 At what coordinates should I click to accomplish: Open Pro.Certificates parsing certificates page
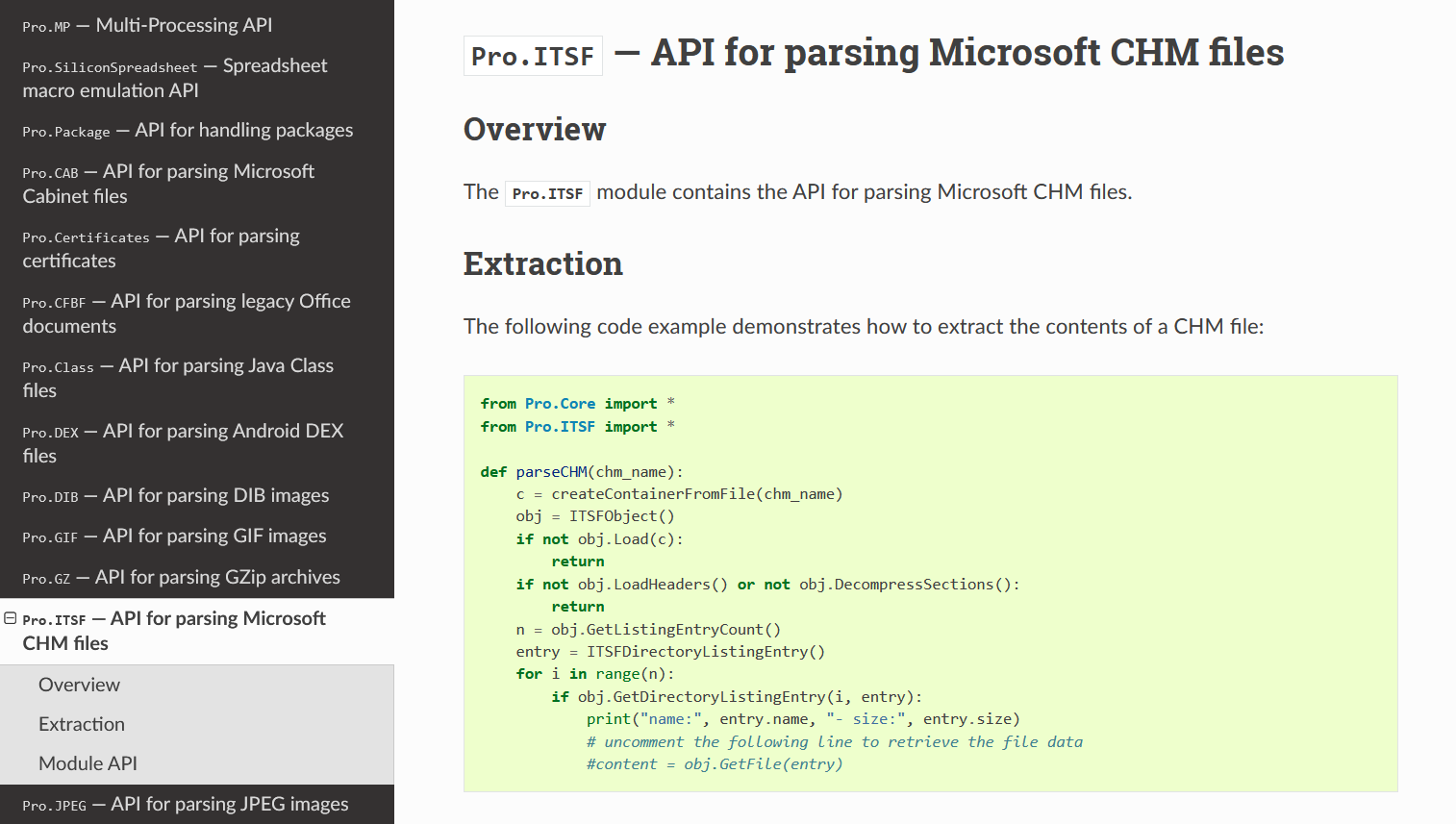pos(161,248)
